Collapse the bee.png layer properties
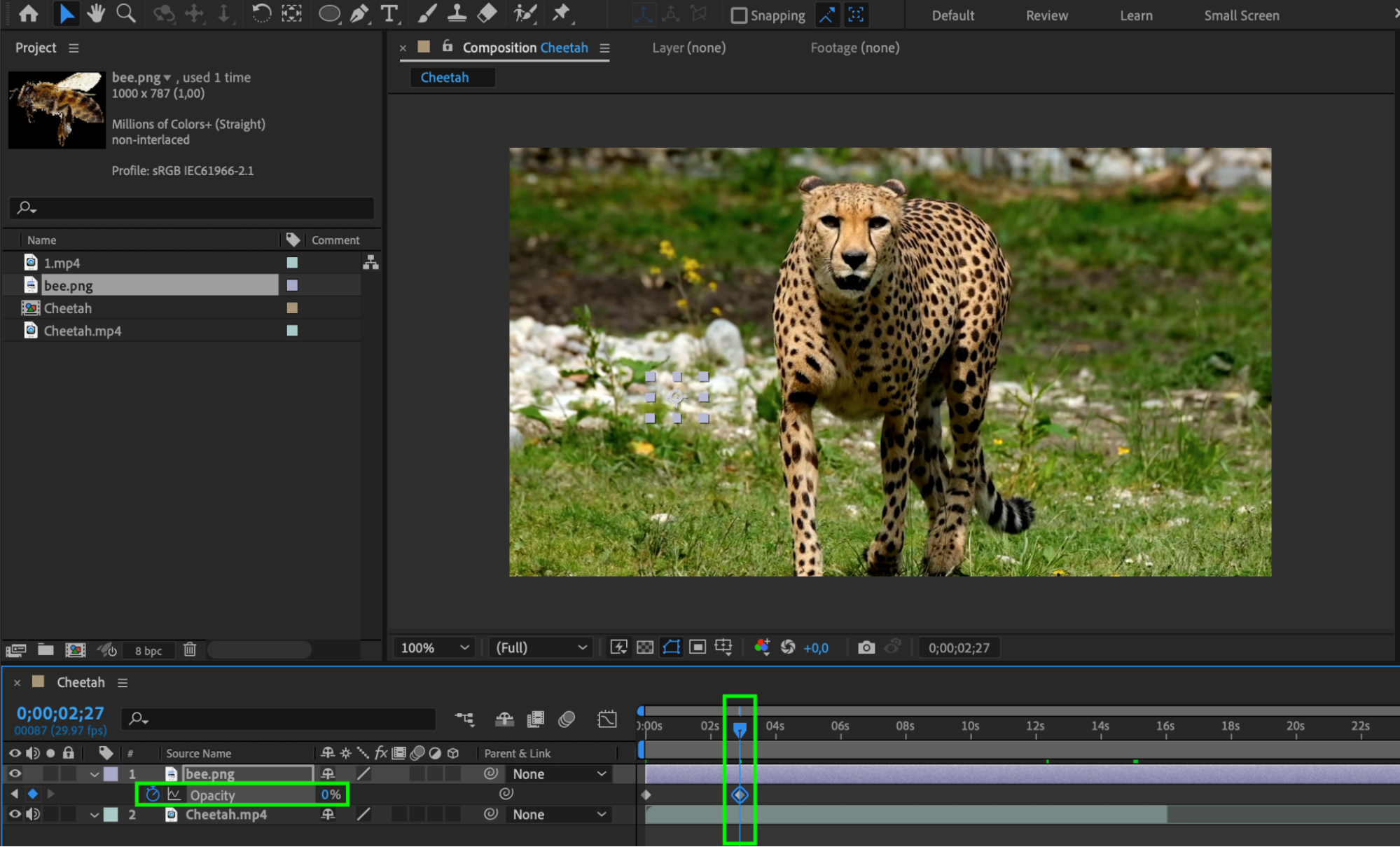Viewport: 1400px width, 847px height. click(x=94, y=774)
